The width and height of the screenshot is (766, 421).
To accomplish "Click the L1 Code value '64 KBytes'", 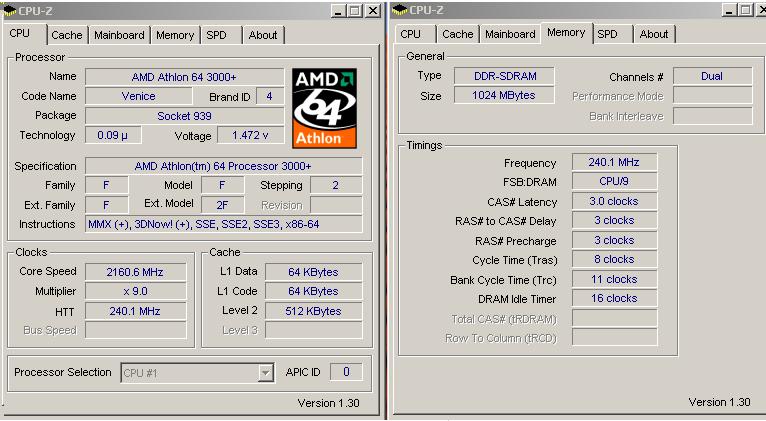I will coord(313,292).
